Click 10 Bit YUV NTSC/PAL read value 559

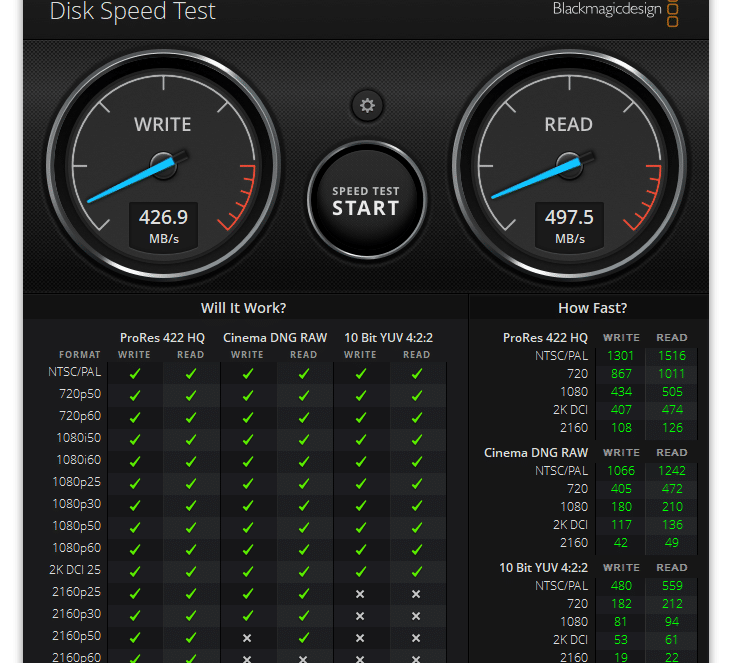672,585
